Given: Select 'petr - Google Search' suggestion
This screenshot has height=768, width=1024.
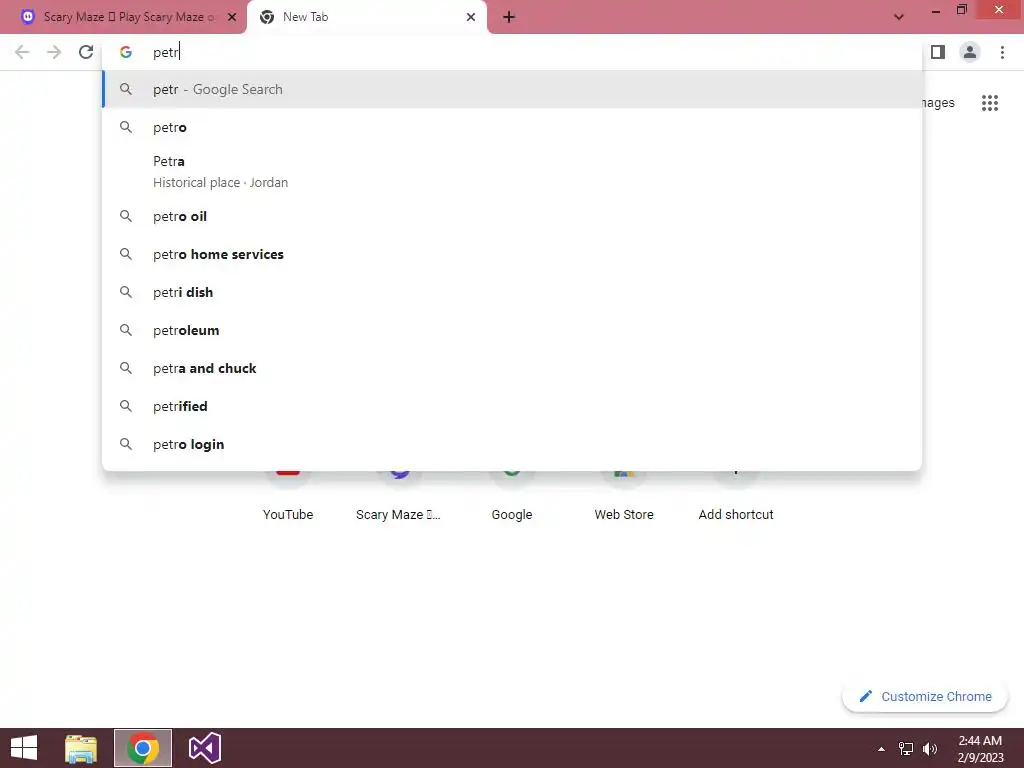Looking at the screenshot, I should 513,89.
